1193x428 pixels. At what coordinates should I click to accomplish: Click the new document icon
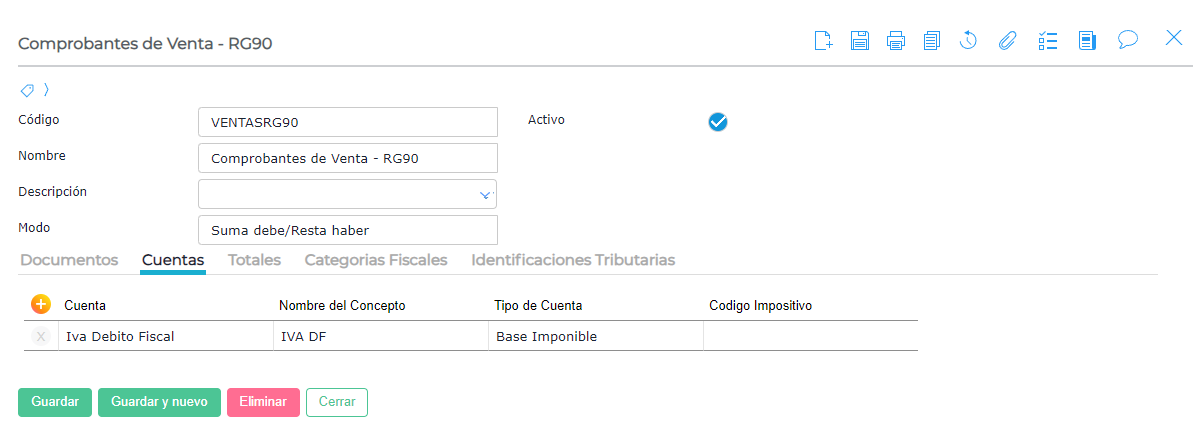click(x=823, y=40)
